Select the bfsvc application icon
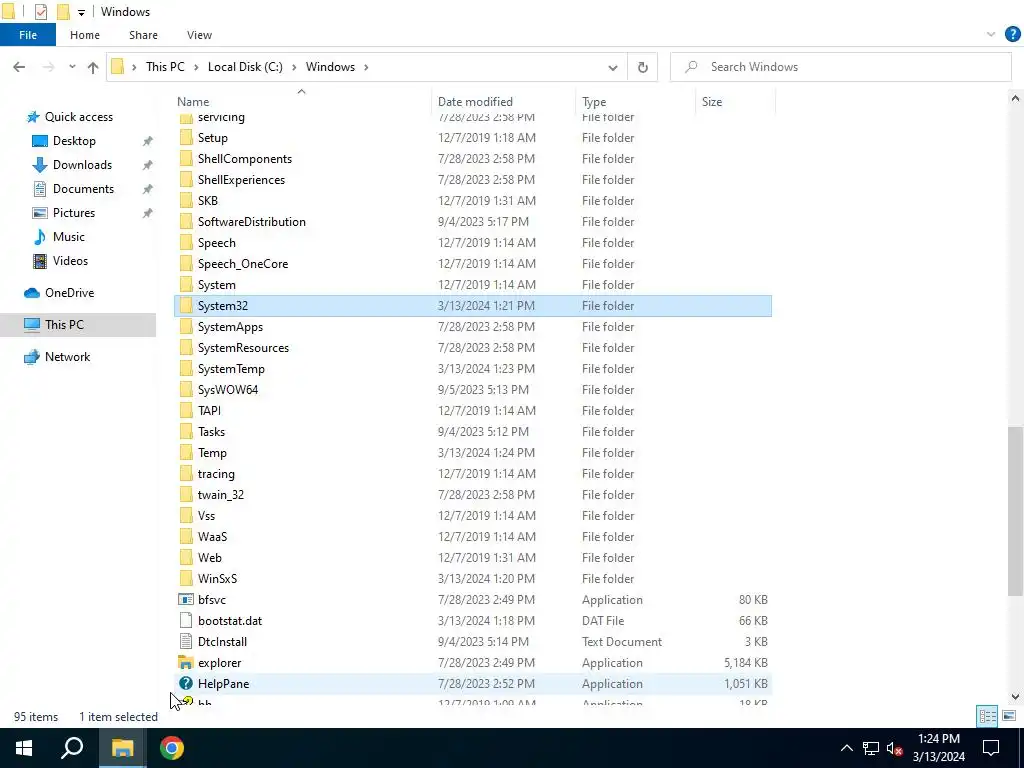The width and height of the screenshot is (1024, 768). point(186,600)
